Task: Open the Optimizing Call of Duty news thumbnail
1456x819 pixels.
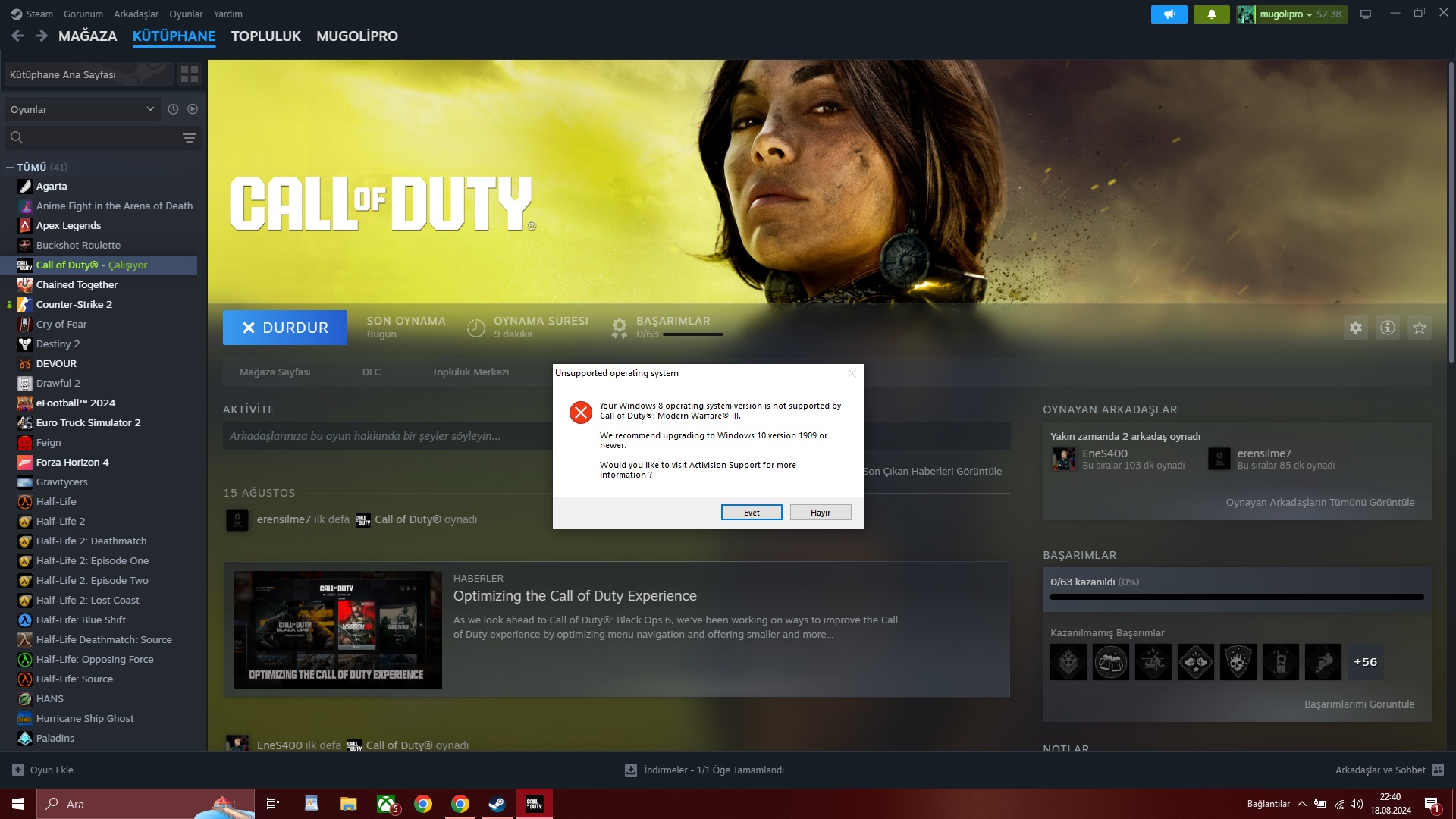Action: tap(337, 629)
